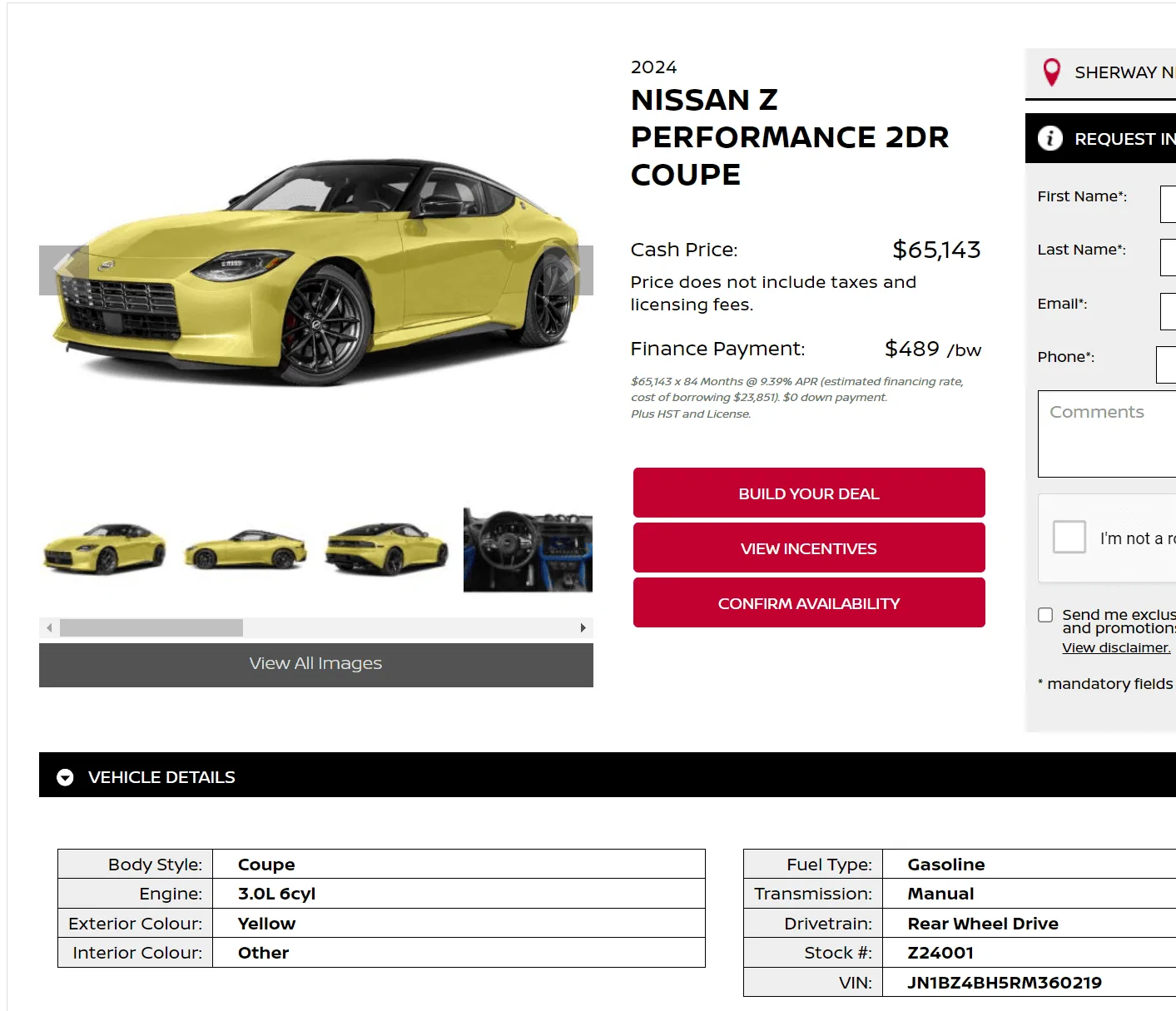The width and height of the screenshot is (1176, 1011).
Task: Click the Interior Colour value Other
Action: coord(263,953)
